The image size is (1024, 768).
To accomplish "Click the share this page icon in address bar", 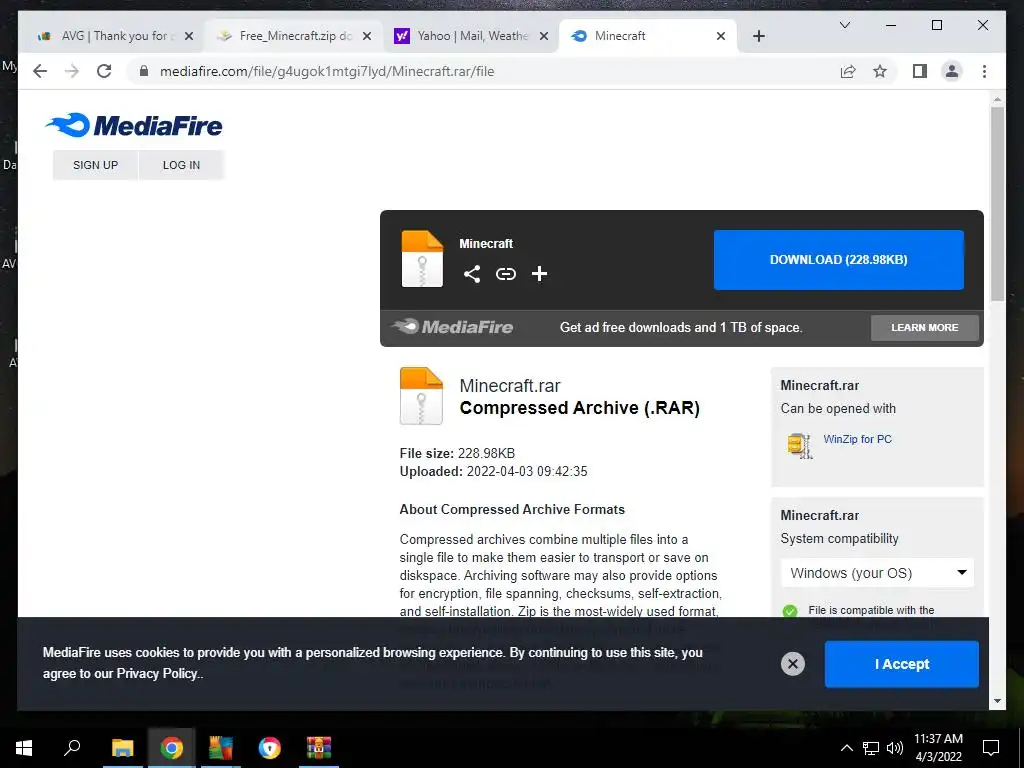I will coord(848,71).
